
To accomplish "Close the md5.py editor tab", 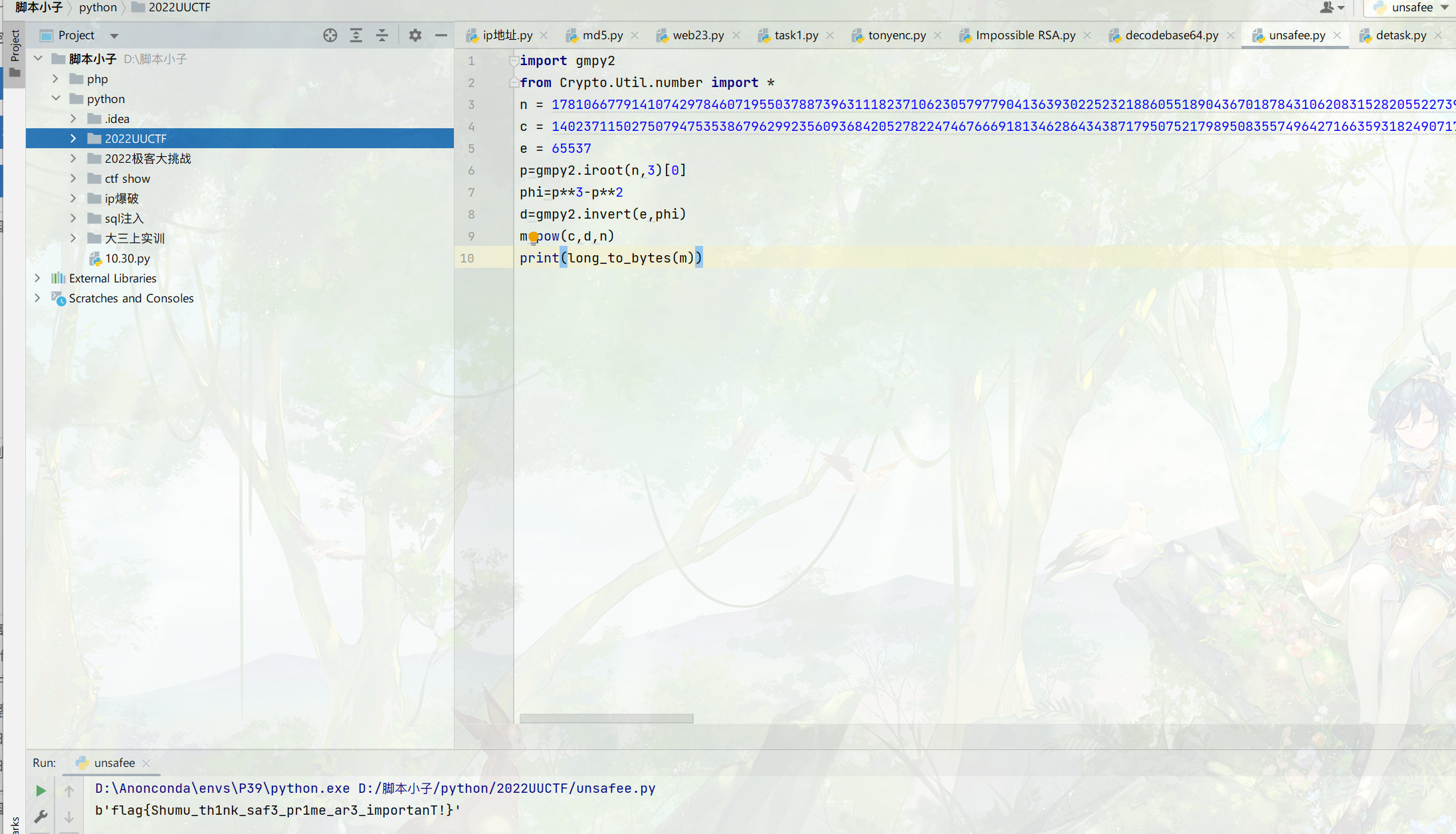I will click(x=635, y=35).
